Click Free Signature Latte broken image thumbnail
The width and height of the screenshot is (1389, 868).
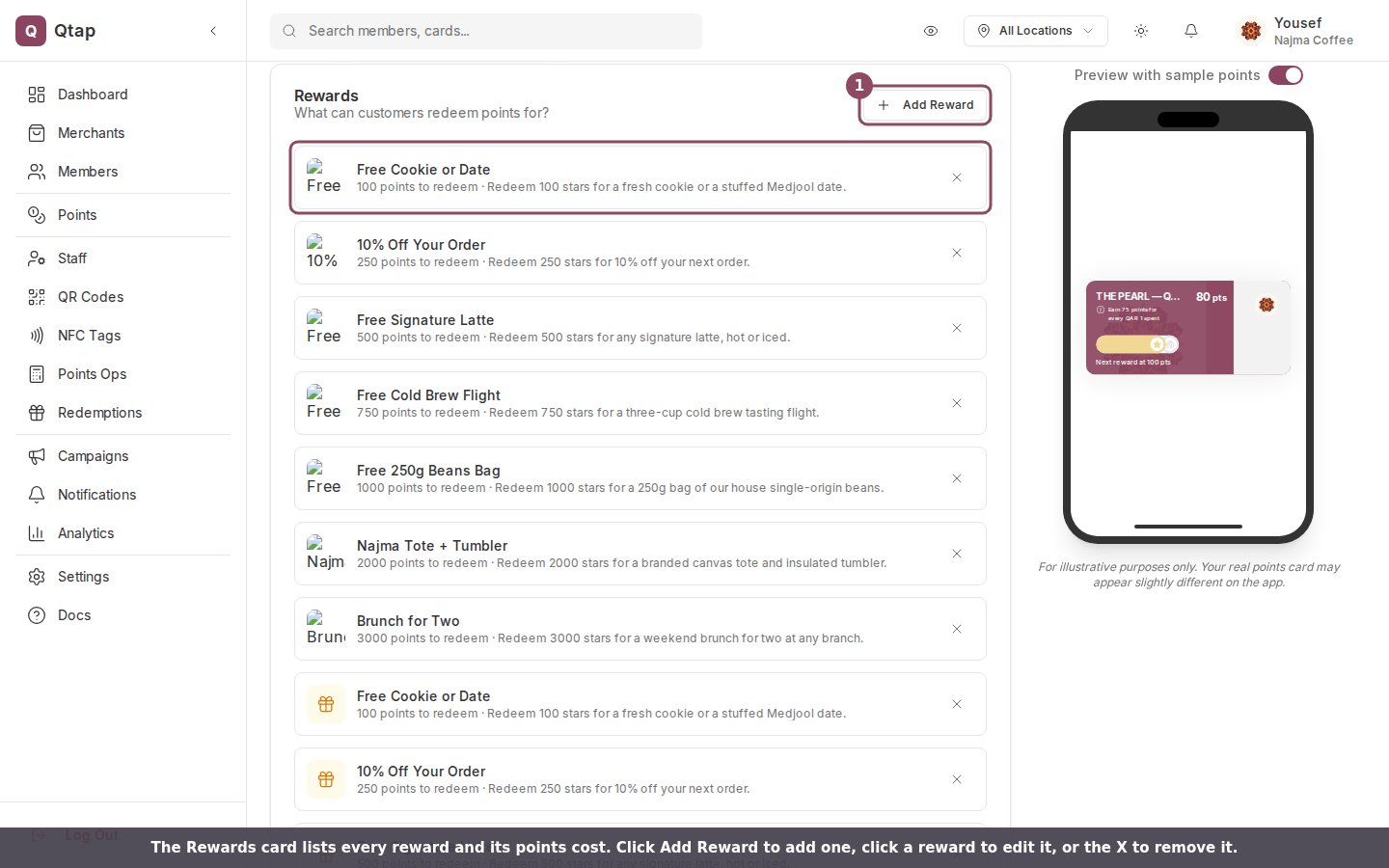tap(326, 328)
